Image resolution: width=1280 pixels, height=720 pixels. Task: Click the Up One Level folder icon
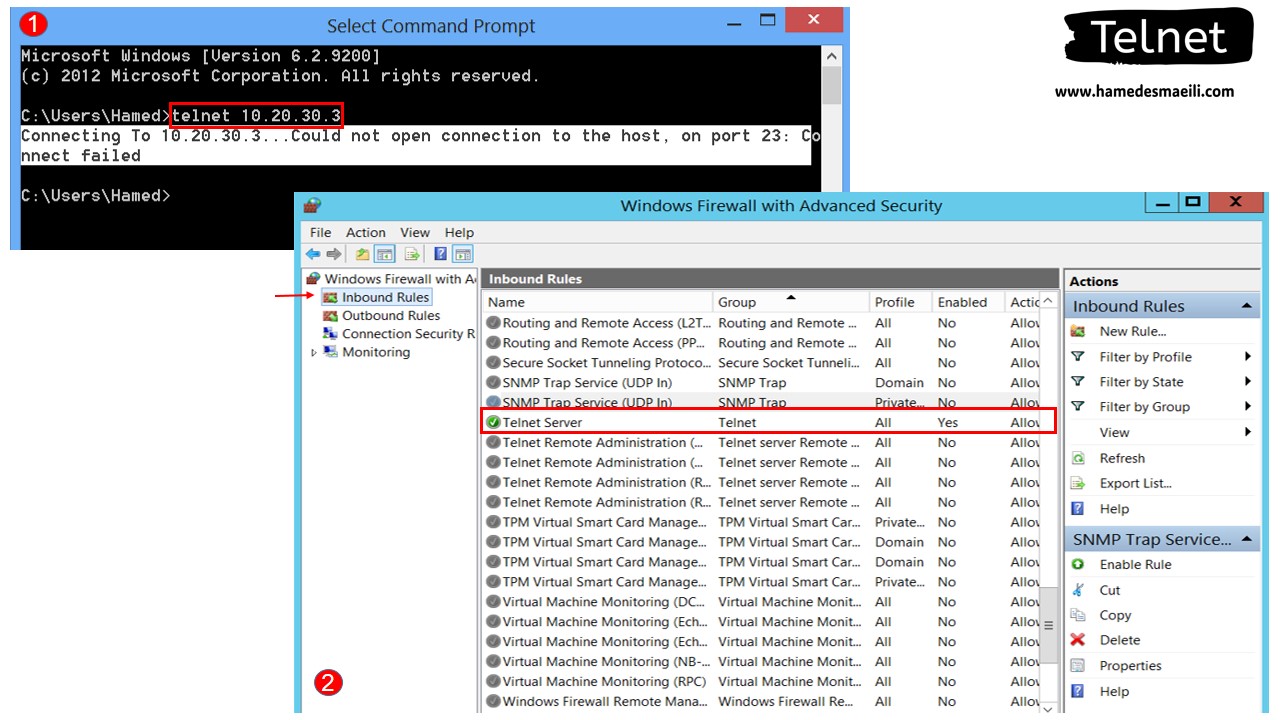click(x=362, y=254)
